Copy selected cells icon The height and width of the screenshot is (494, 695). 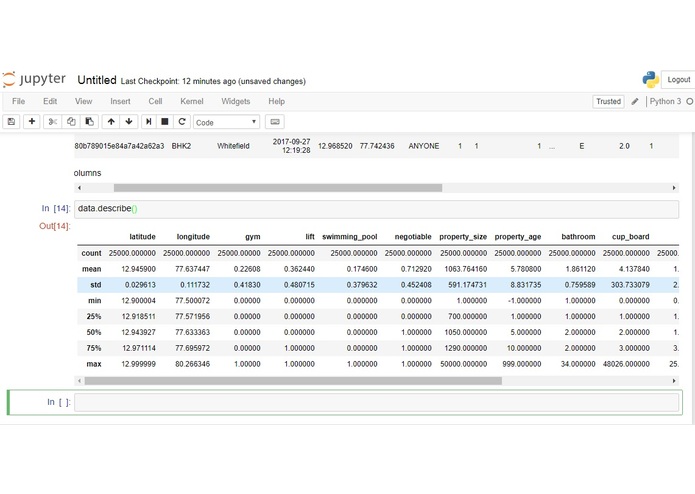coord(71,121)
